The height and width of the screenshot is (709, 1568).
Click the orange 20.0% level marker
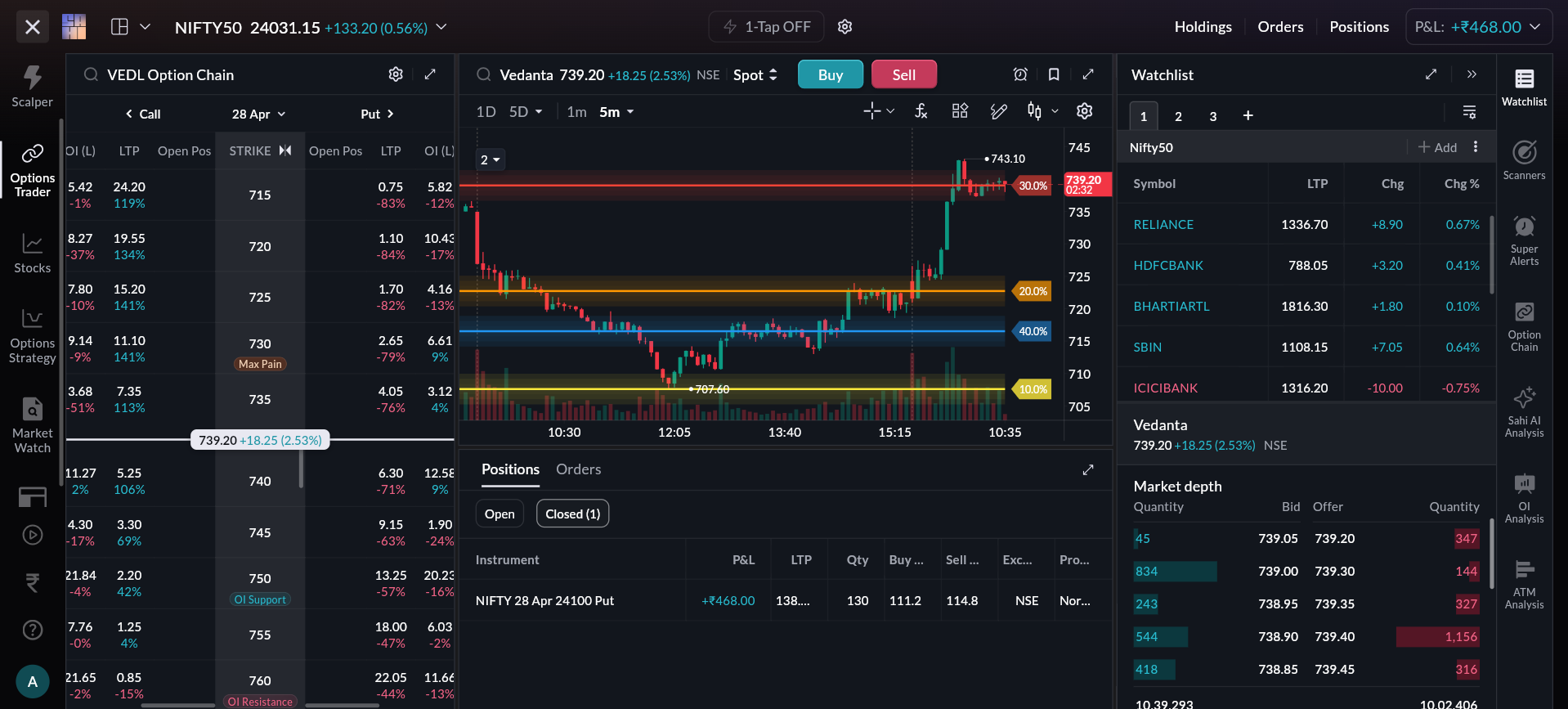coord(1033,291)
